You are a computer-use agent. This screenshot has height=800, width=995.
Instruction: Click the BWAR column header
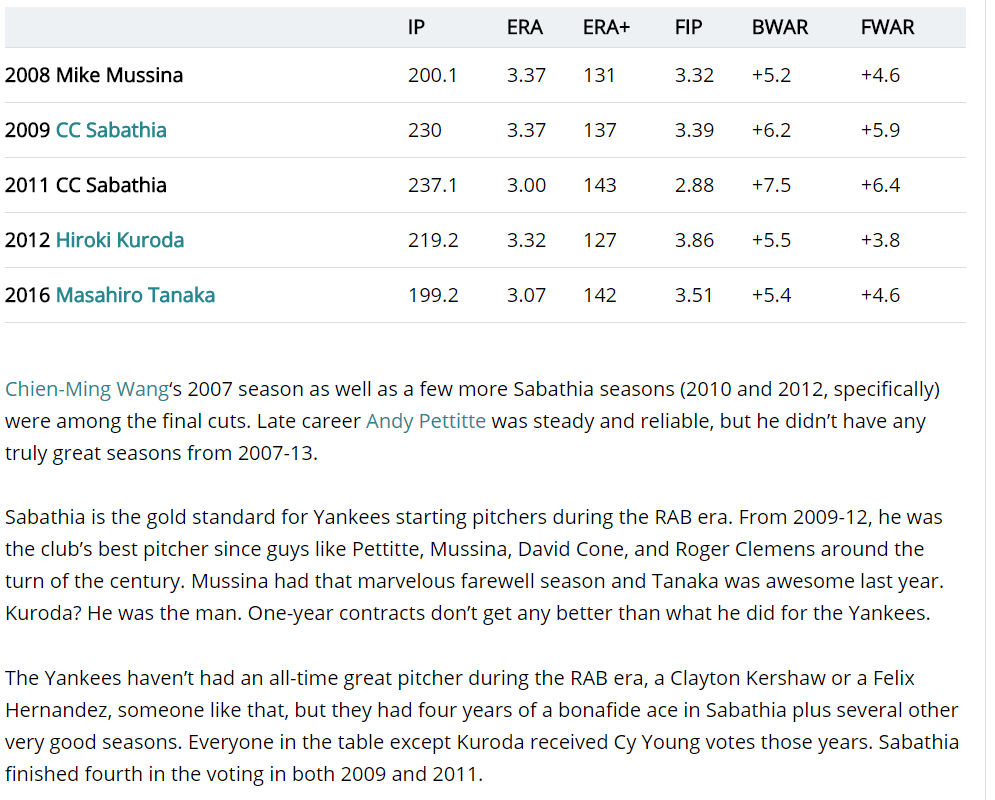(x=780, y=28)
